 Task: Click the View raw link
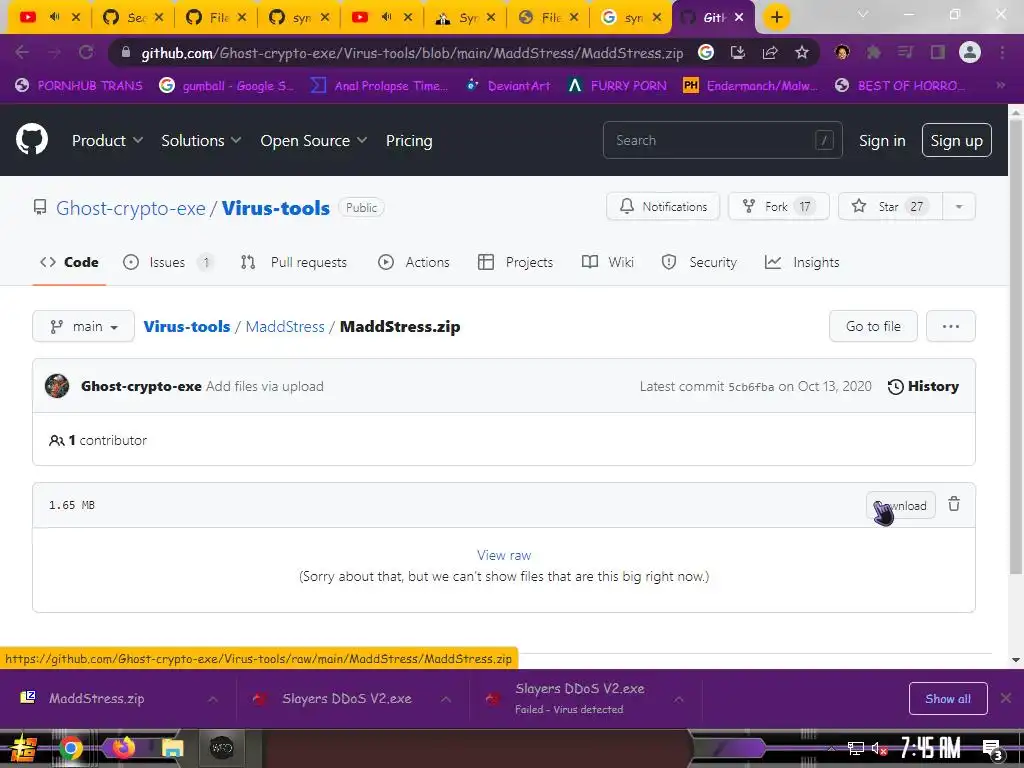(x=504, y=555)
